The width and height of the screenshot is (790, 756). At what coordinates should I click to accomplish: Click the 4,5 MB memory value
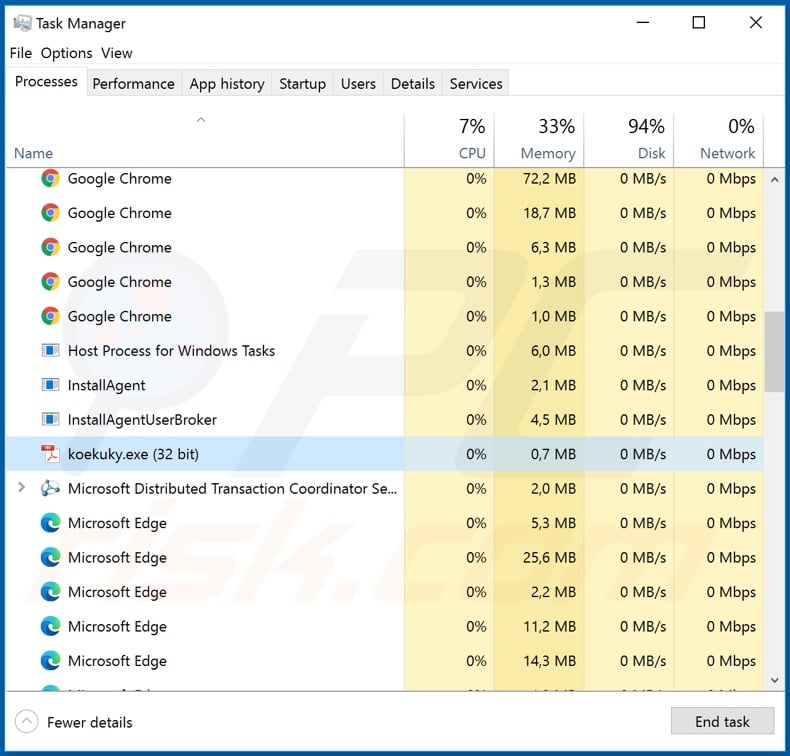click(553, 420)
